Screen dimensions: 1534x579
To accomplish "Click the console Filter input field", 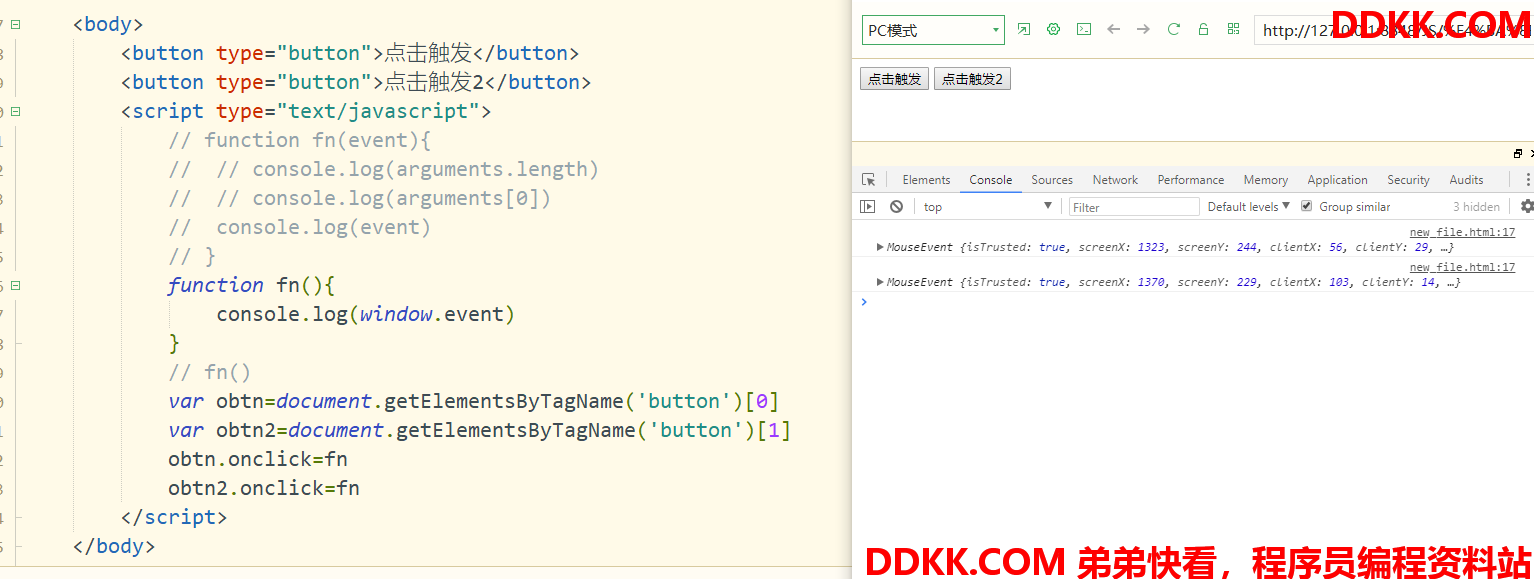I will pos(1134,207).
